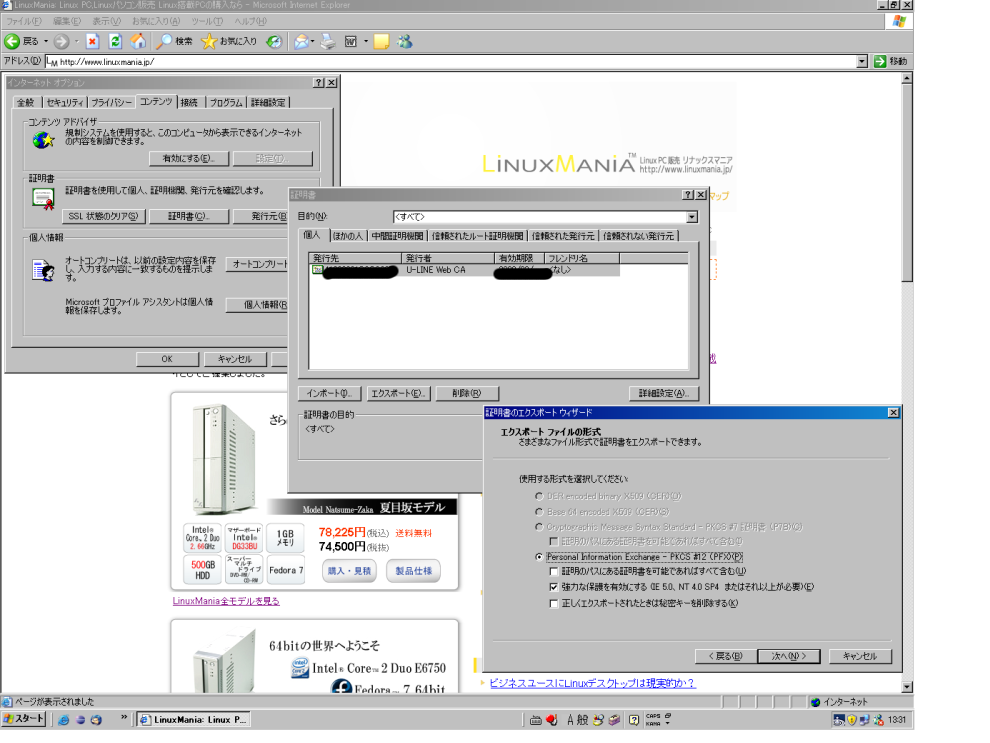Open the Messenger people icon
The width and height of the screenshot is (990, 743).
(405, 42)
